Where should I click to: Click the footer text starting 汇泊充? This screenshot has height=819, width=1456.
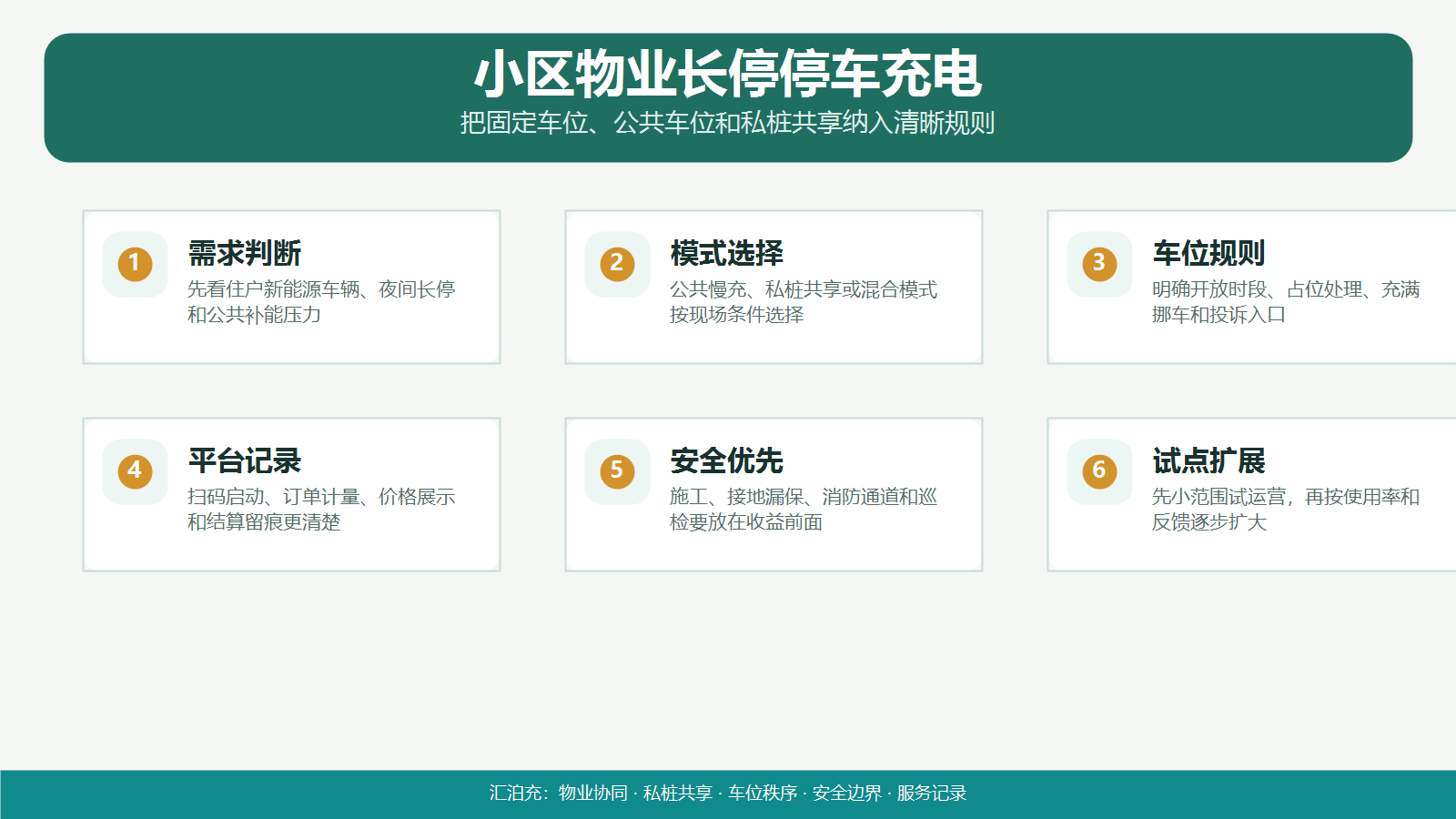coord(728,794)
